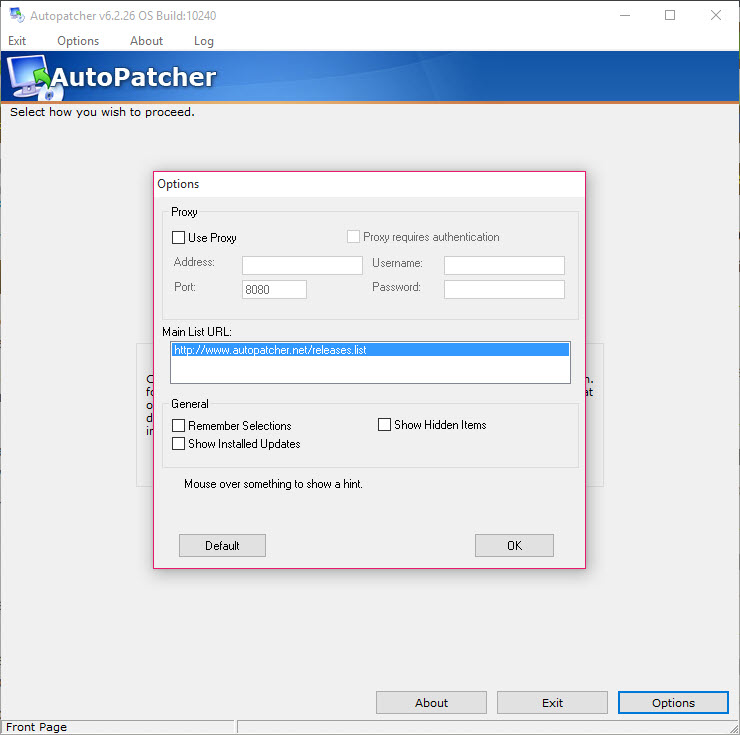Click the Default button in Options dialog
Screen dimensions: 740x735
point(222,546)
